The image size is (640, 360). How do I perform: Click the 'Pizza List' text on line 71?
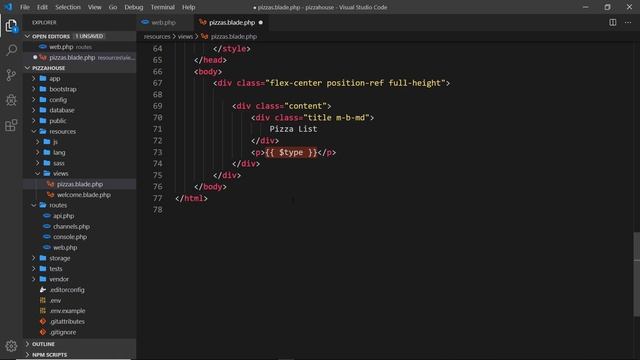pyautogui.click(x=293, y=129)
